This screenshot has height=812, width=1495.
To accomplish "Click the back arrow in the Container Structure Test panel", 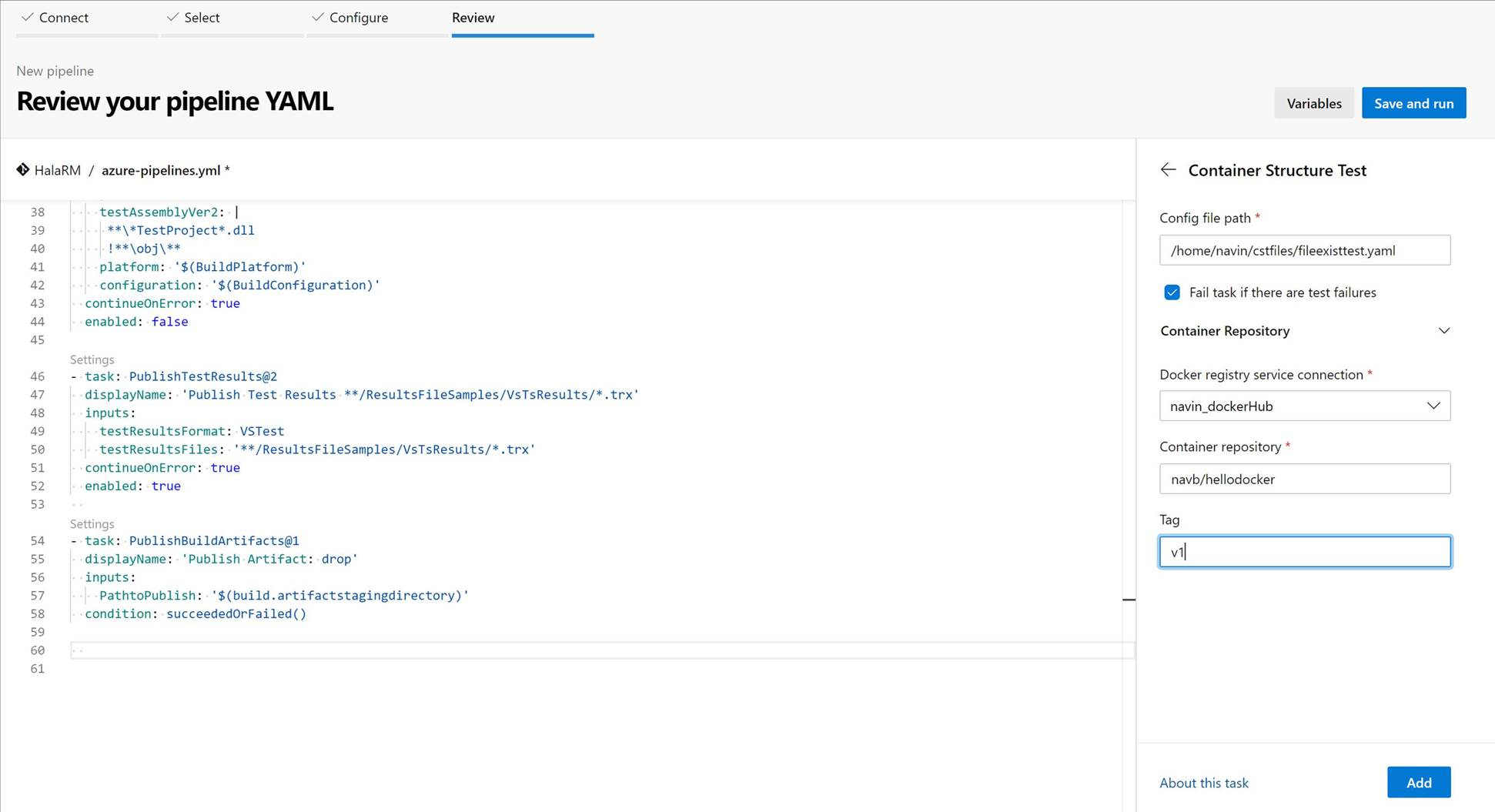I will (x=1169, y=169).
